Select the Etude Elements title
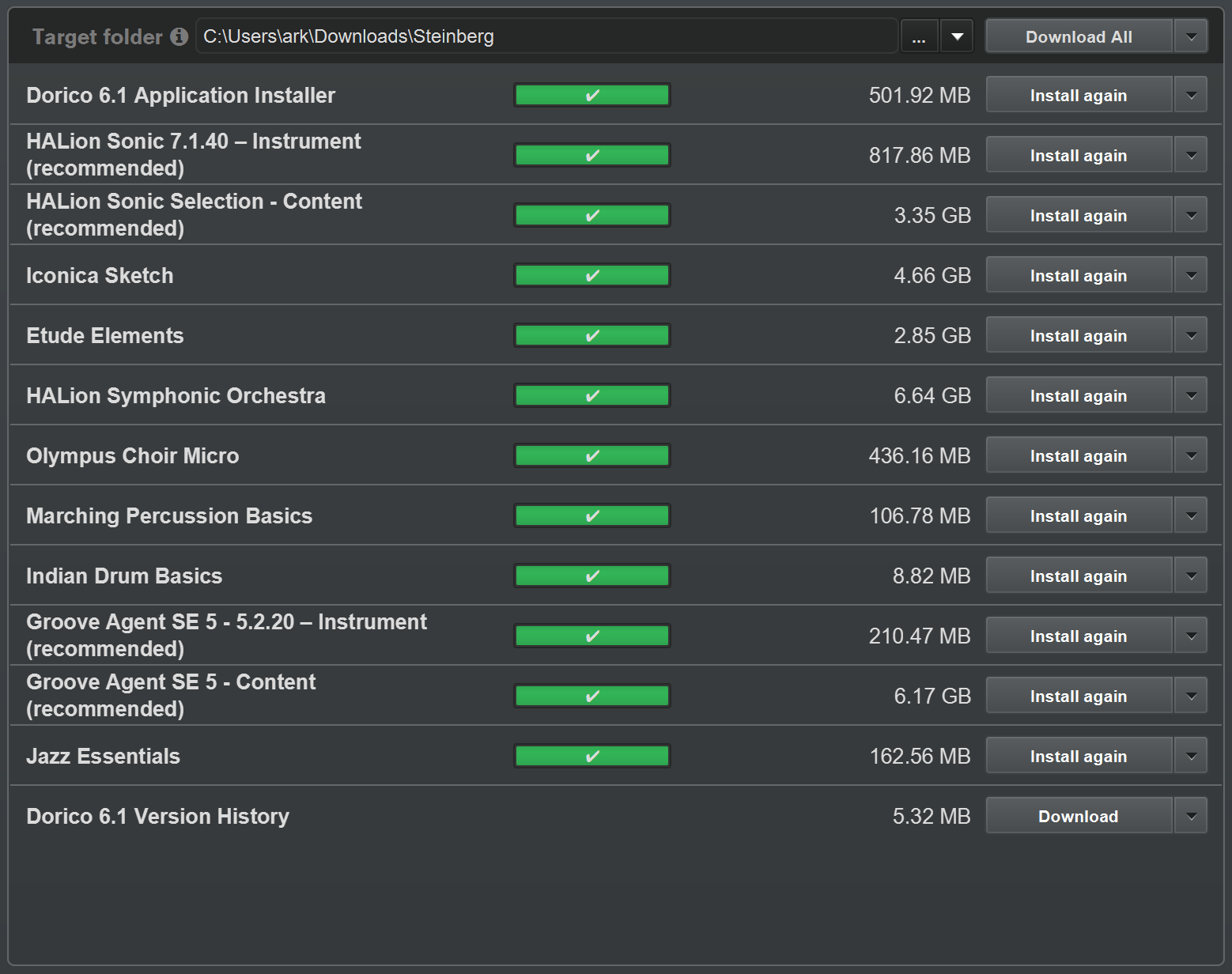The image size is (1232, 974). [105, 335]
